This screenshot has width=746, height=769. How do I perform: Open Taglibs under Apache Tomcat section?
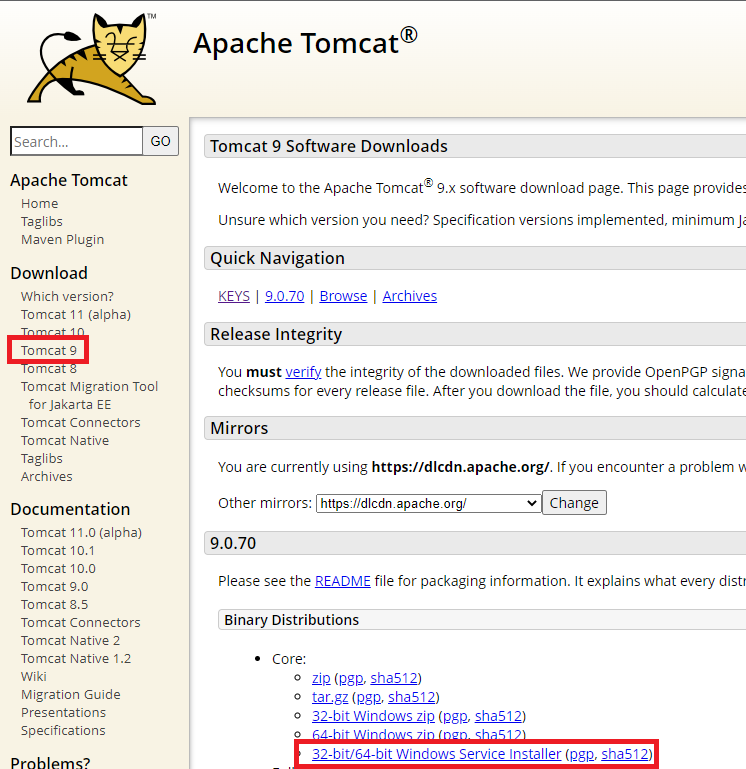(x=42, y=221)
